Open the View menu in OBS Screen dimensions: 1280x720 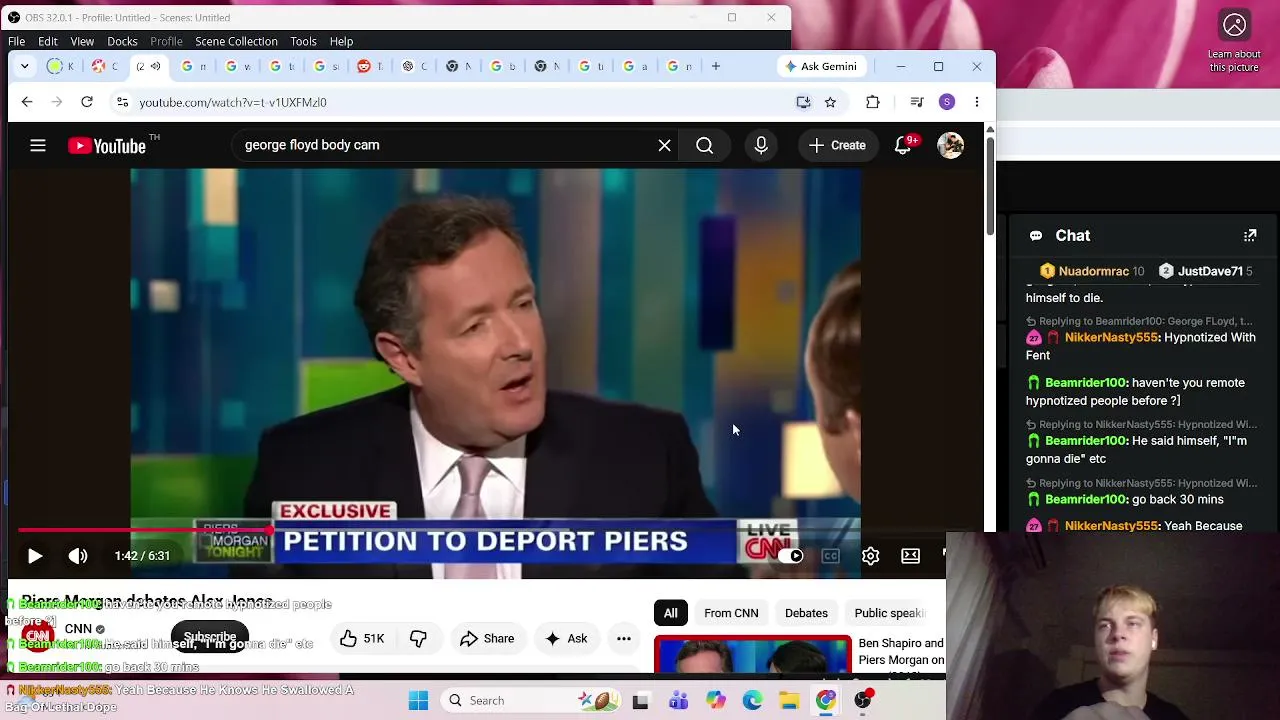pyautogui.click(x=82, y=41)
